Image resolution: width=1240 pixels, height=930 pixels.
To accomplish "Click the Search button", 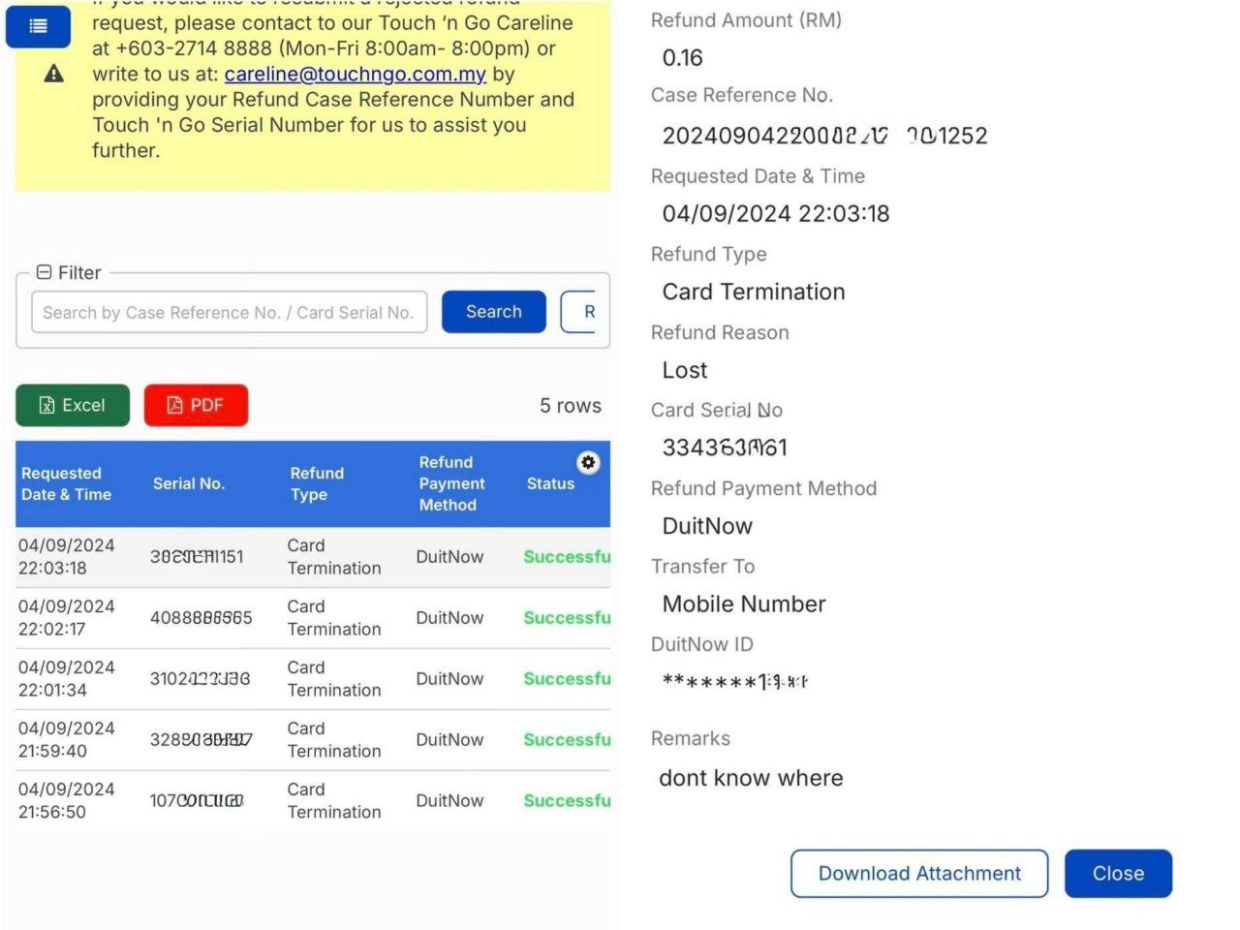I will [x=494, y=312].
